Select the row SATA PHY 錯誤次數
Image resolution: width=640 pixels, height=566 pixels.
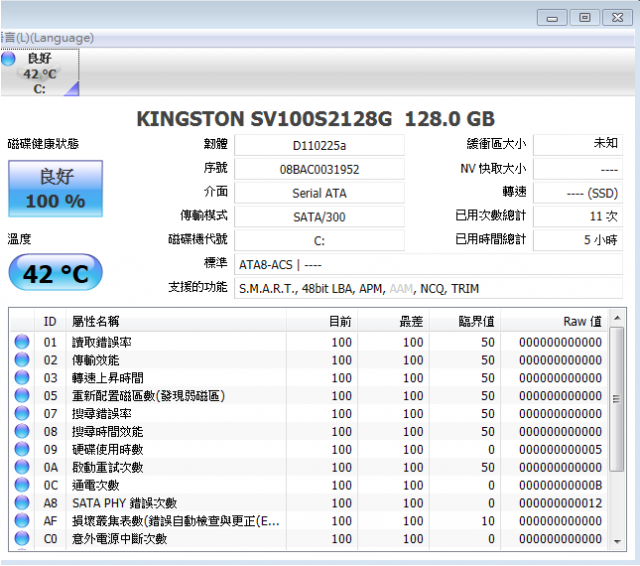point(309,503)
